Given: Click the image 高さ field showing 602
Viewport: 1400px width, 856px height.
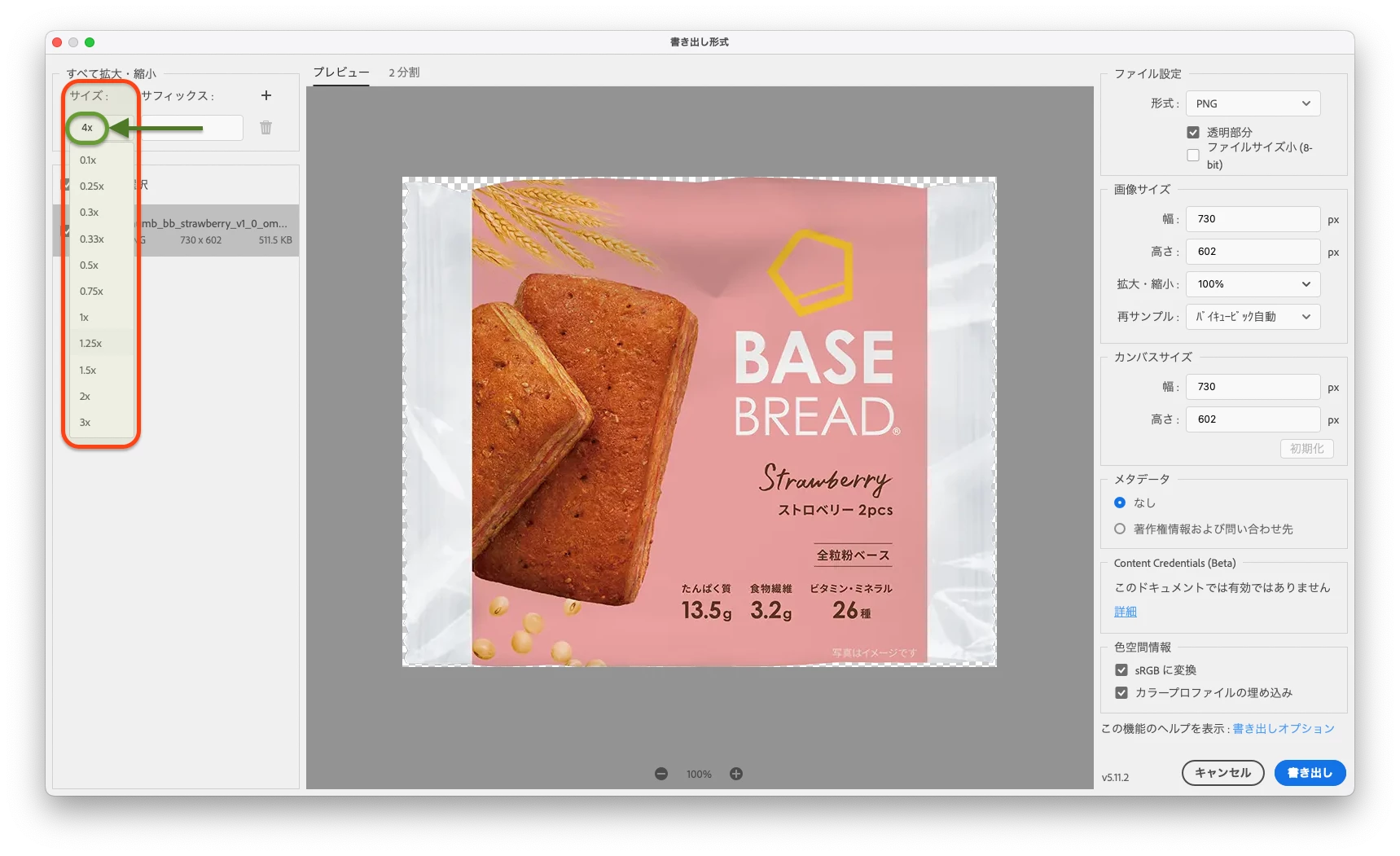Looking at the screenshot, I should pyautogui.click(x=1253, y=252).
